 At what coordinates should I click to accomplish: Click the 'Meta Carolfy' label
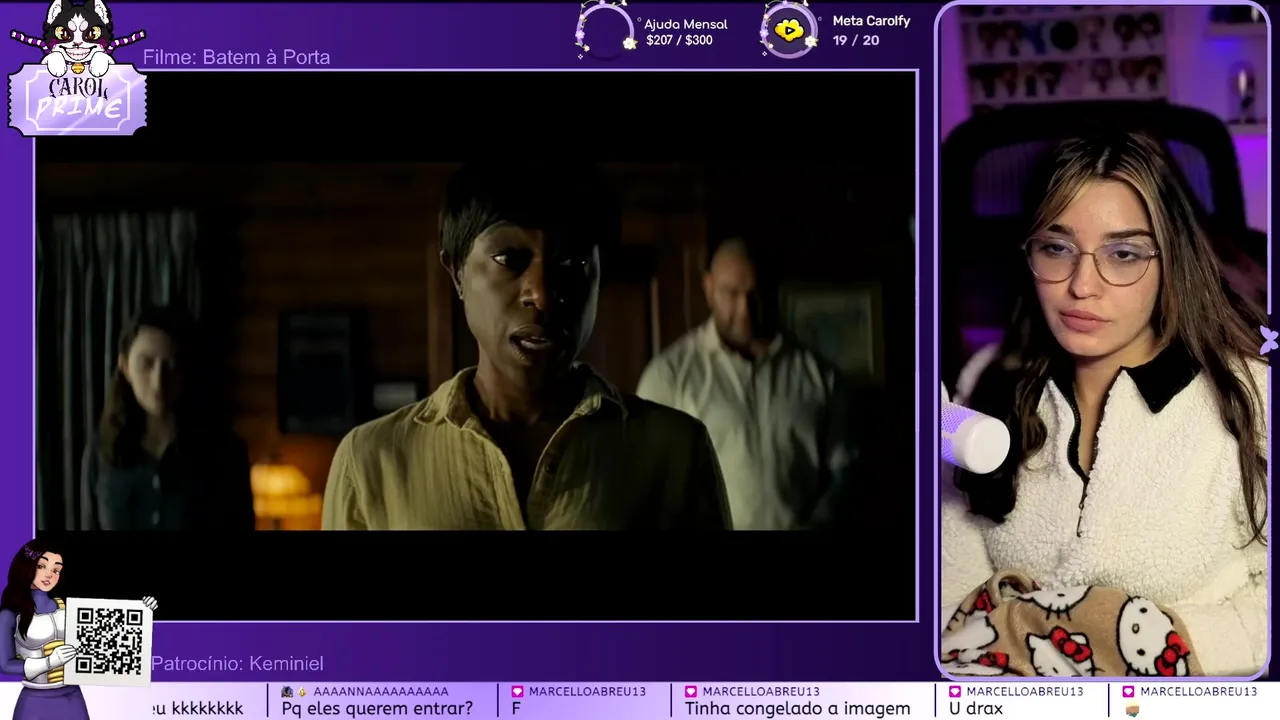871,21
